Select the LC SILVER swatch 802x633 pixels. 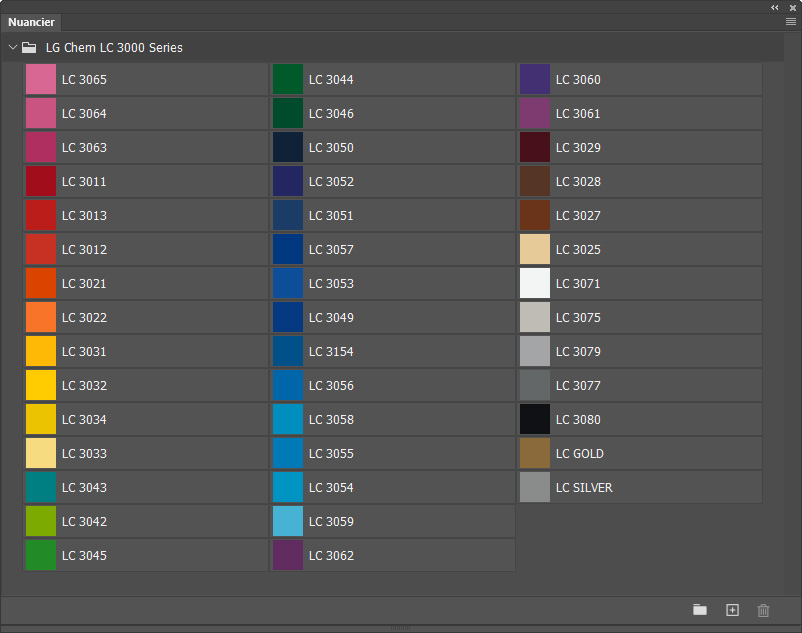pyautogui.click(x=535, y=487)
